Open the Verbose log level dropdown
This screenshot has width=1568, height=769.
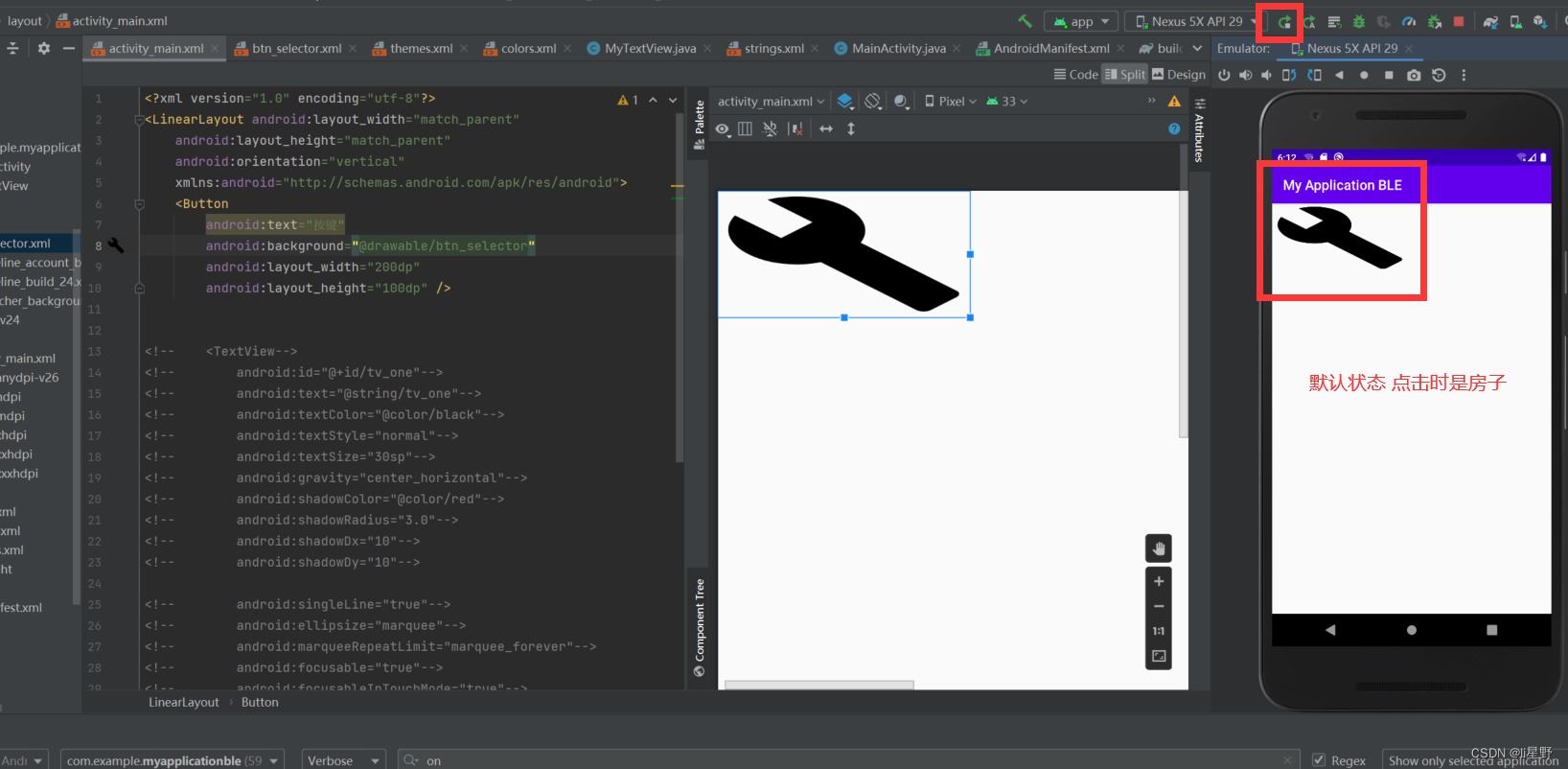pos(344,760)
